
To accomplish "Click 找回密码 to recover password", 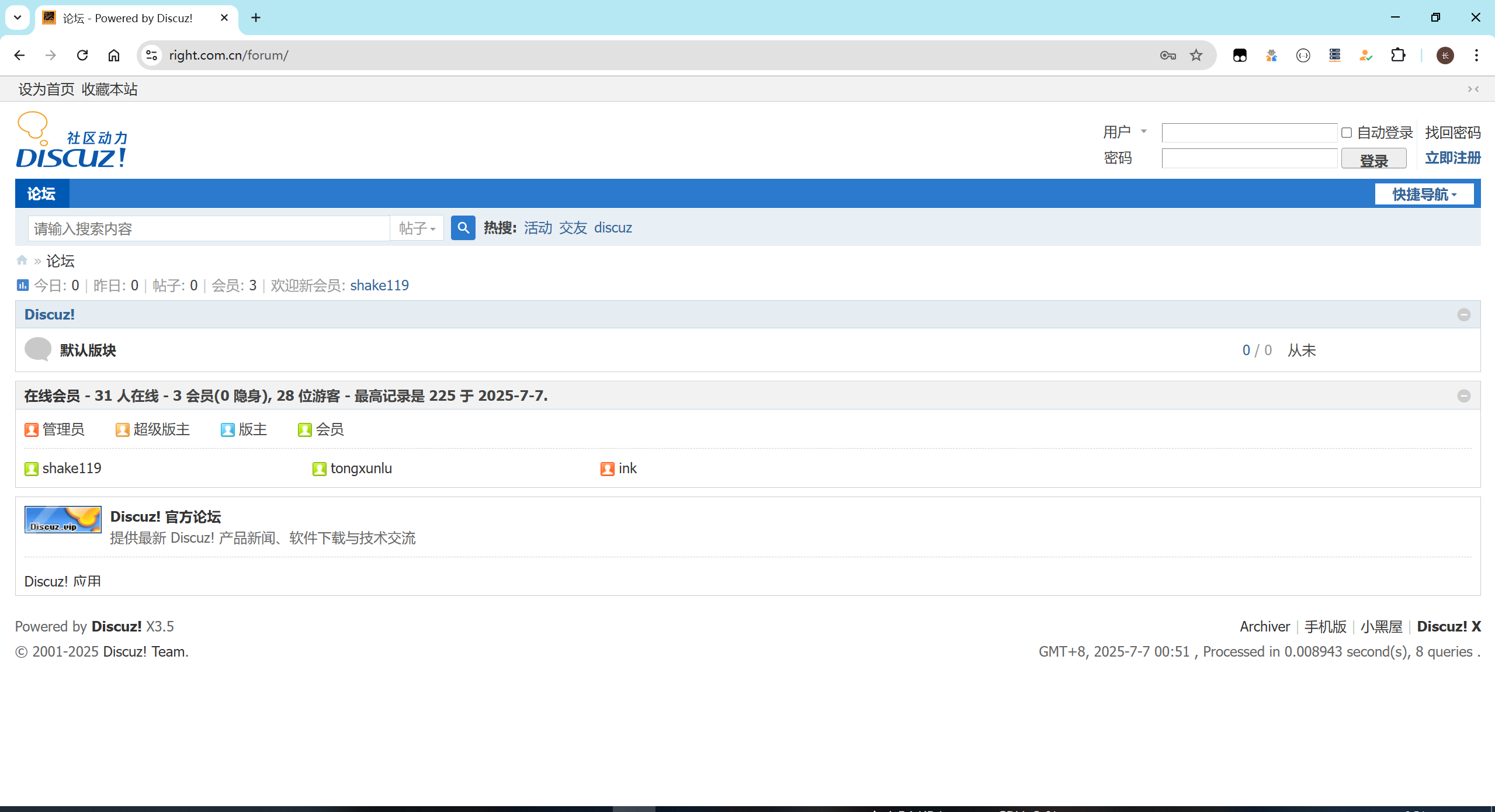I will coord(1453,133).
